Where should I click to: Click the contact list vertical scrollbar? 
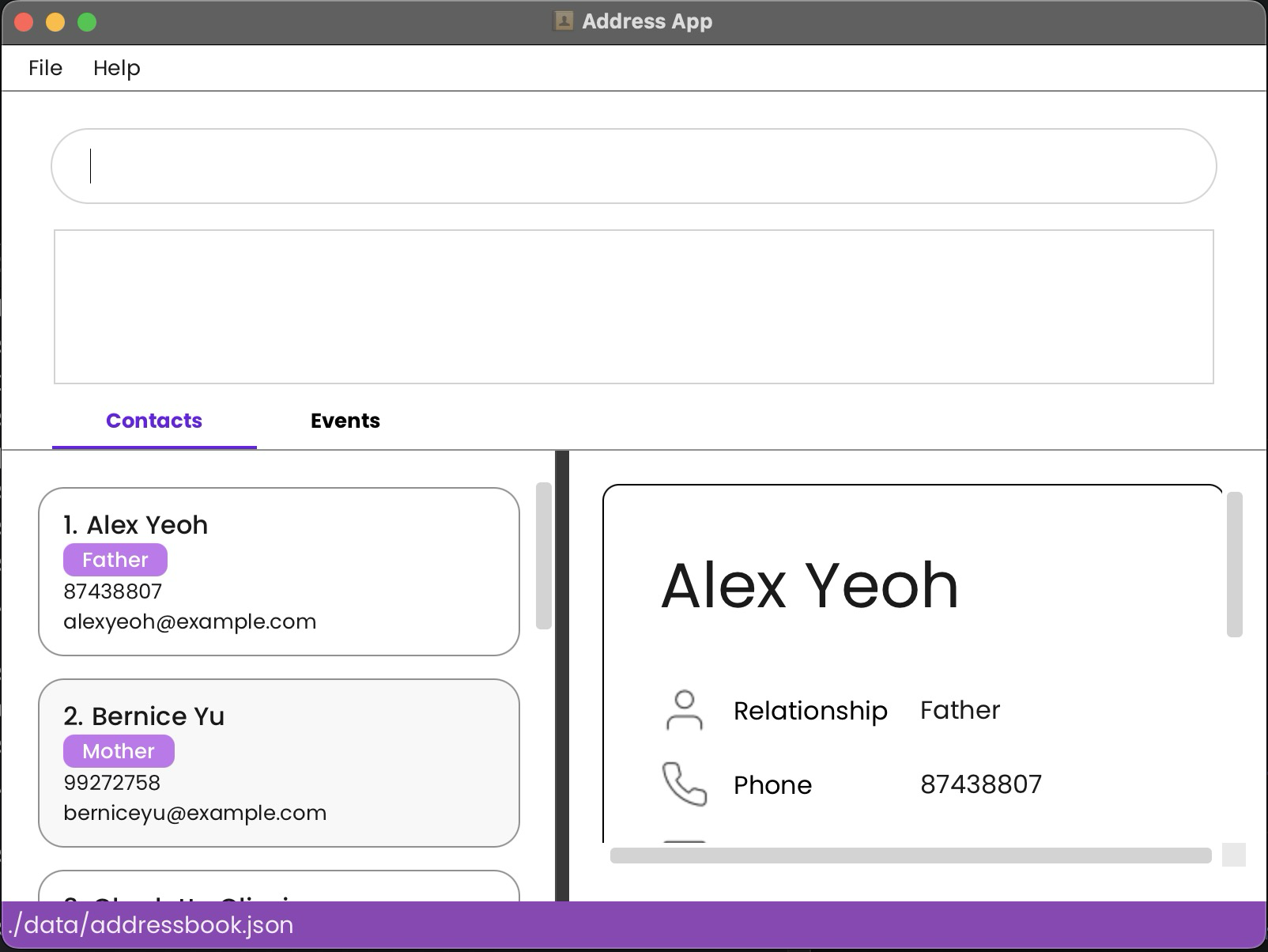coord(544,556)
